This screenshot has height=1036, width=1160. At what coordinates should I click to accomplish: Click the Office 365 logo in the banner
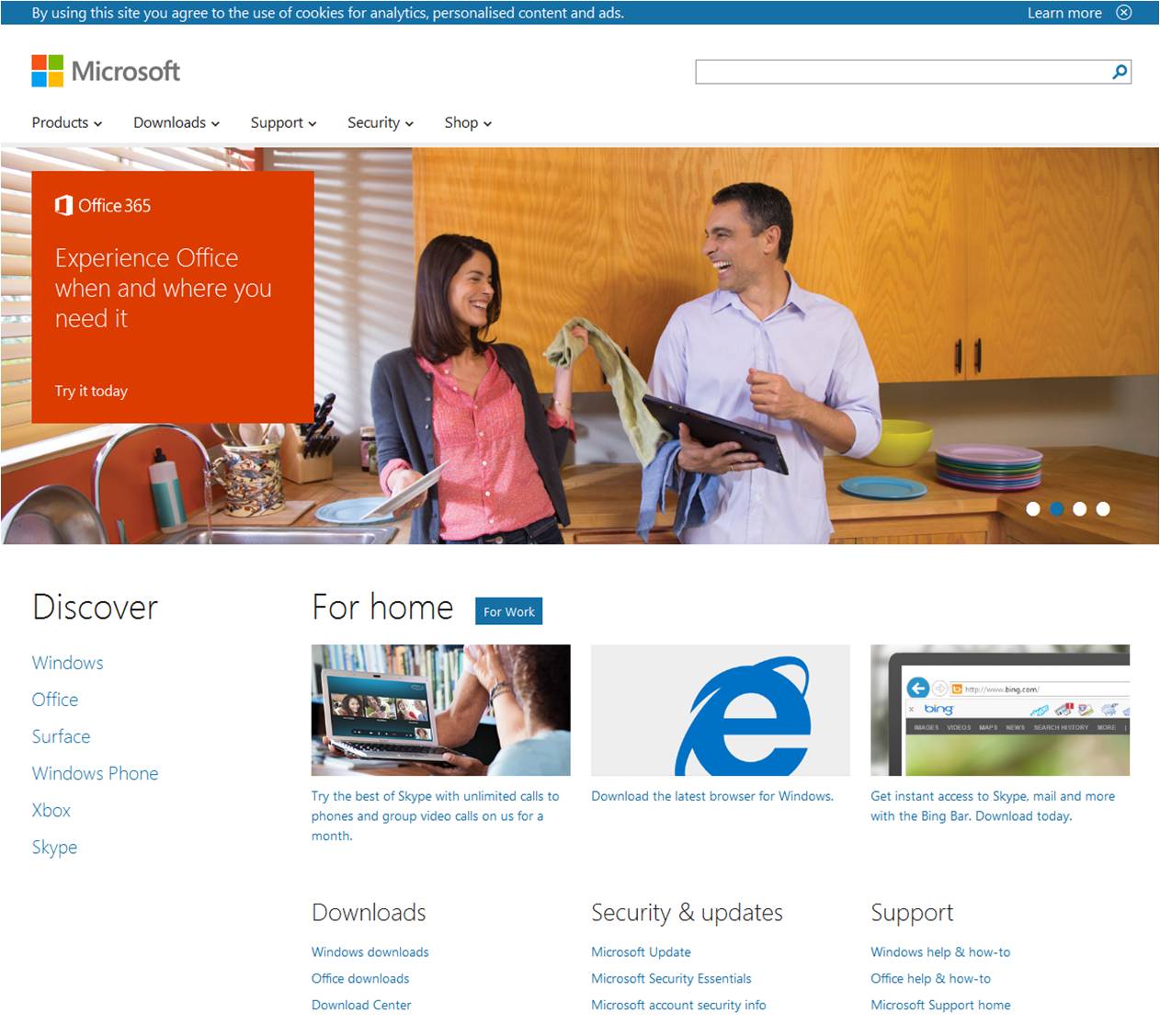point(103,205)
